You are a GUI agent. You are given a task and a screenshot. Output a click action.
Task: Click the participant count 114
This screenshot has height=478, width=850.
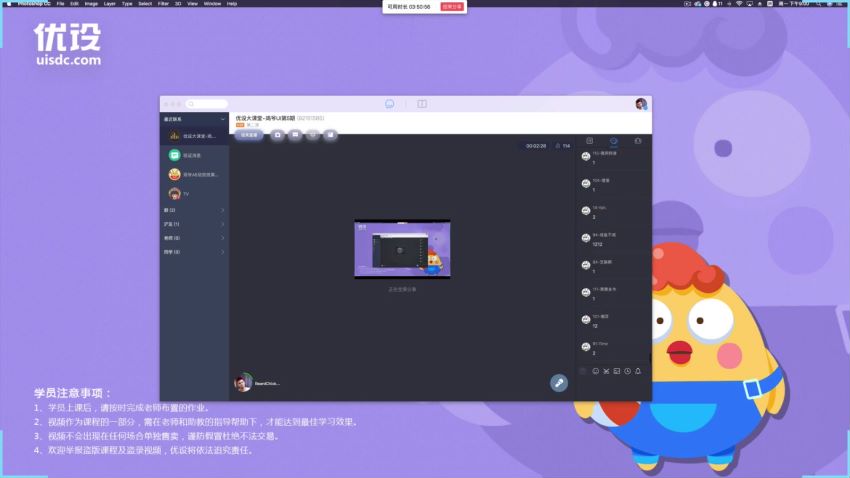click(566, 146)
